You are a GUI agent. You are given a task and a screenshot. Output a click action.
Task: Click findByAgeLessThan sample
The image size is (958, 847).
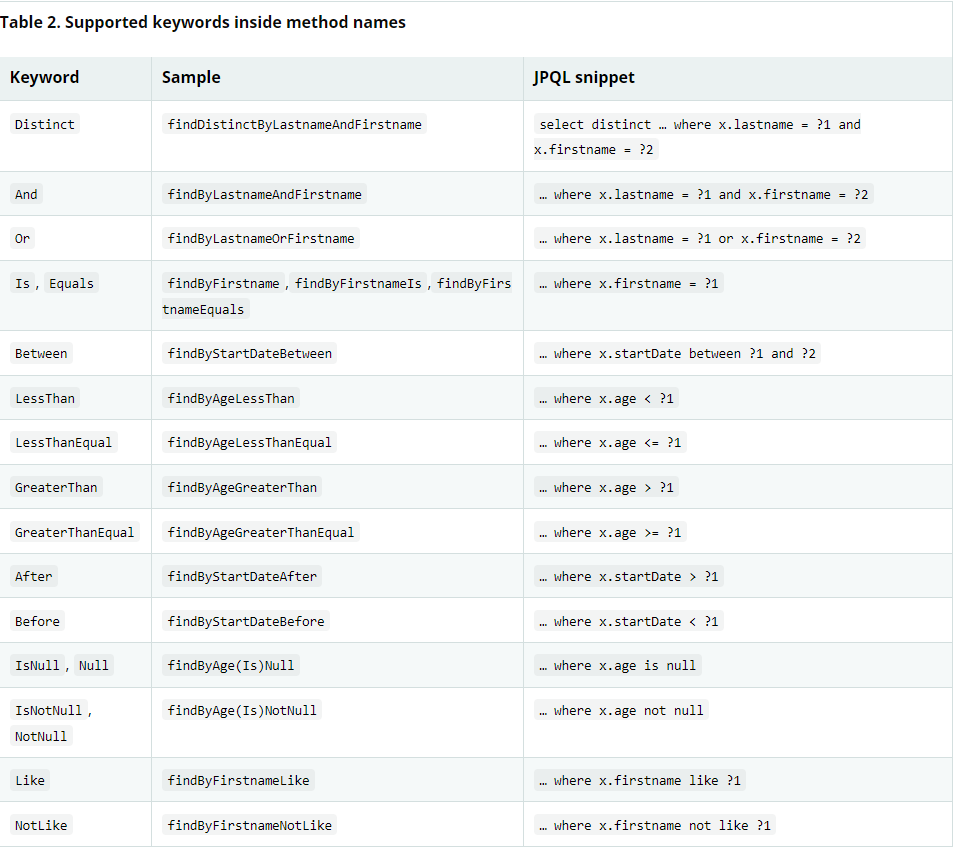[x=231, y=398]
